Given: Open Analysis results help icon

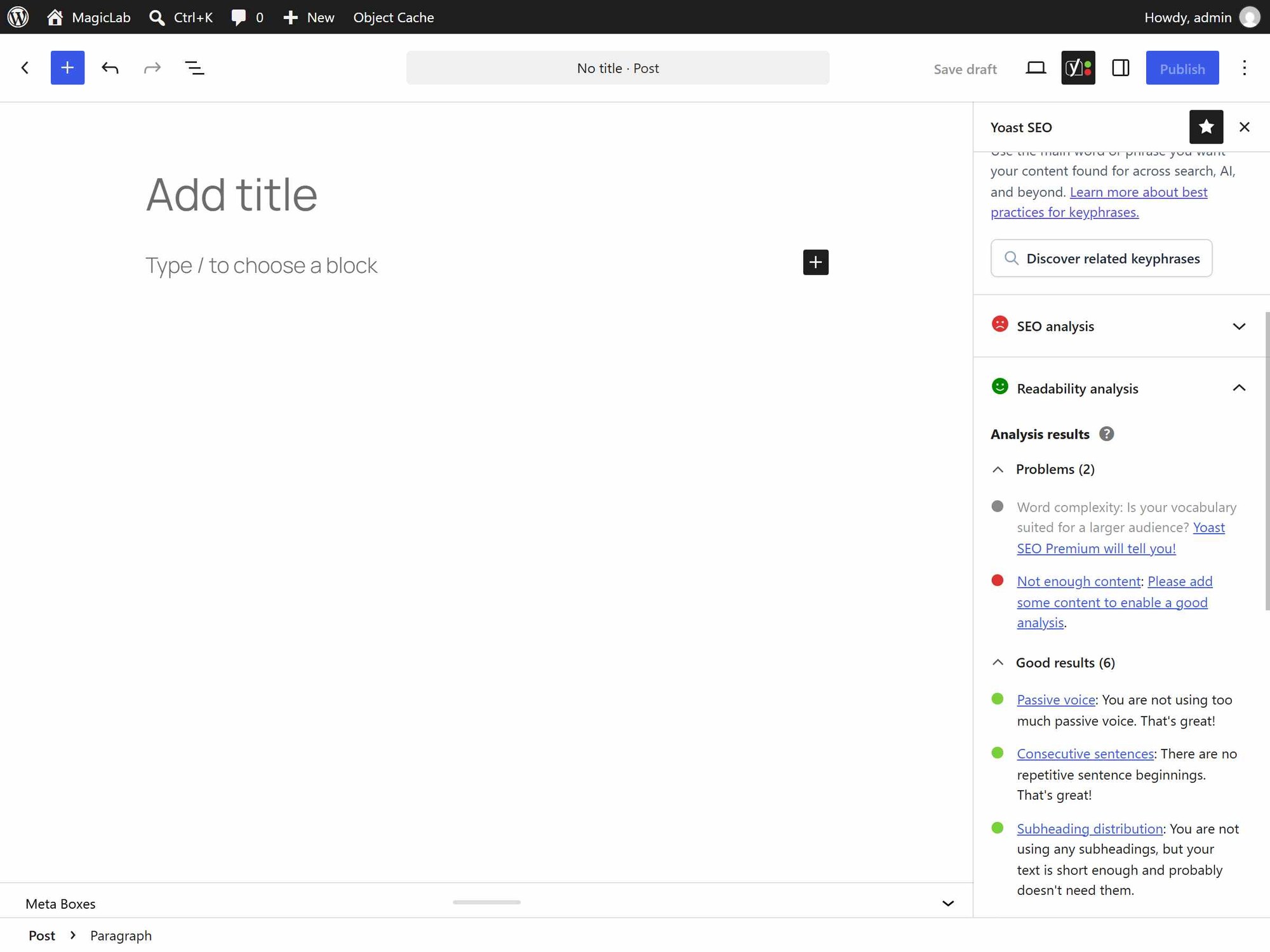Looking at the screenshot, I should (x=1106, y=434).
